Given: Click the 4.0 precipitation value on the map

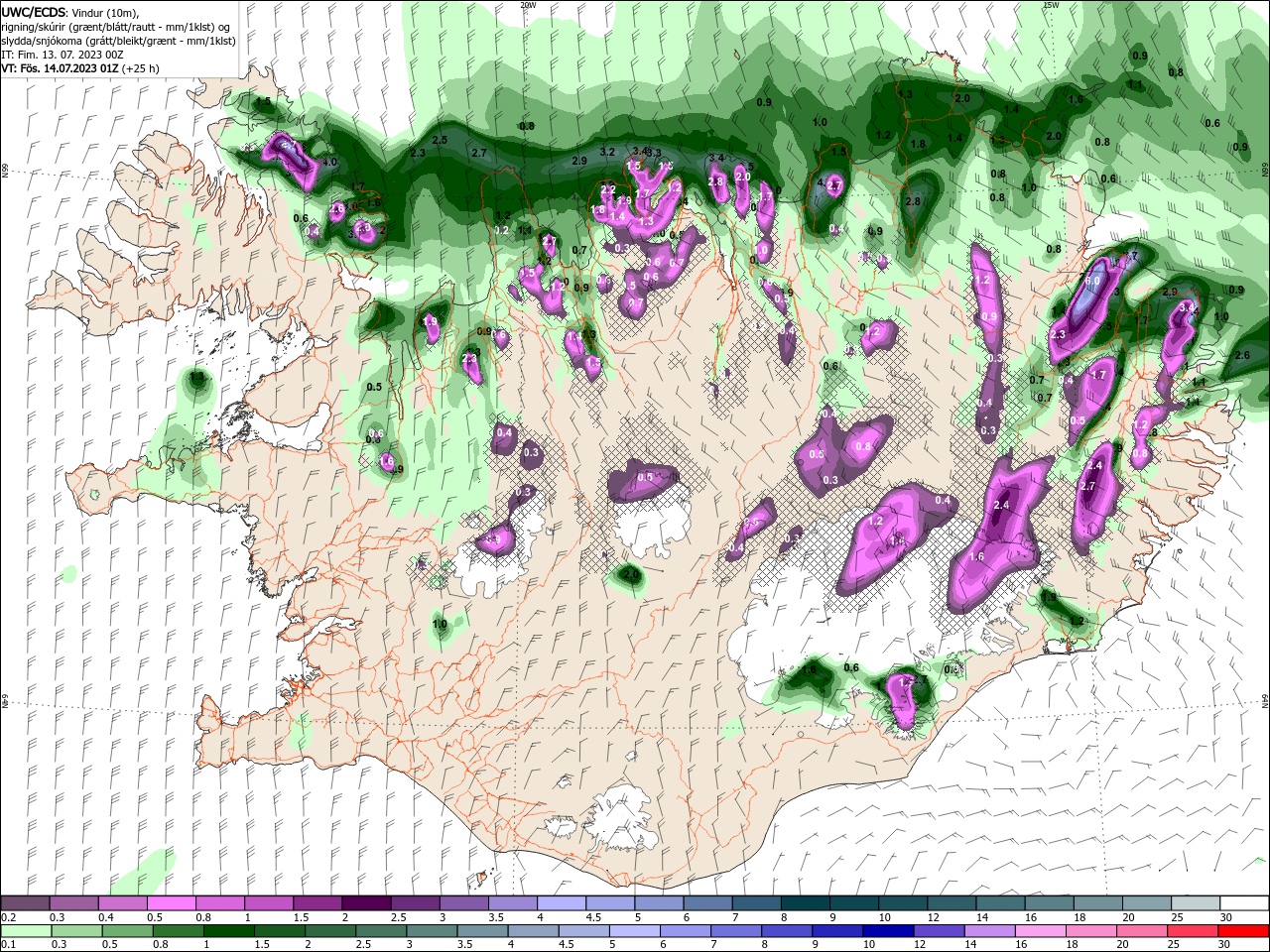Looking at the screenshot, I should coord(330,162).
